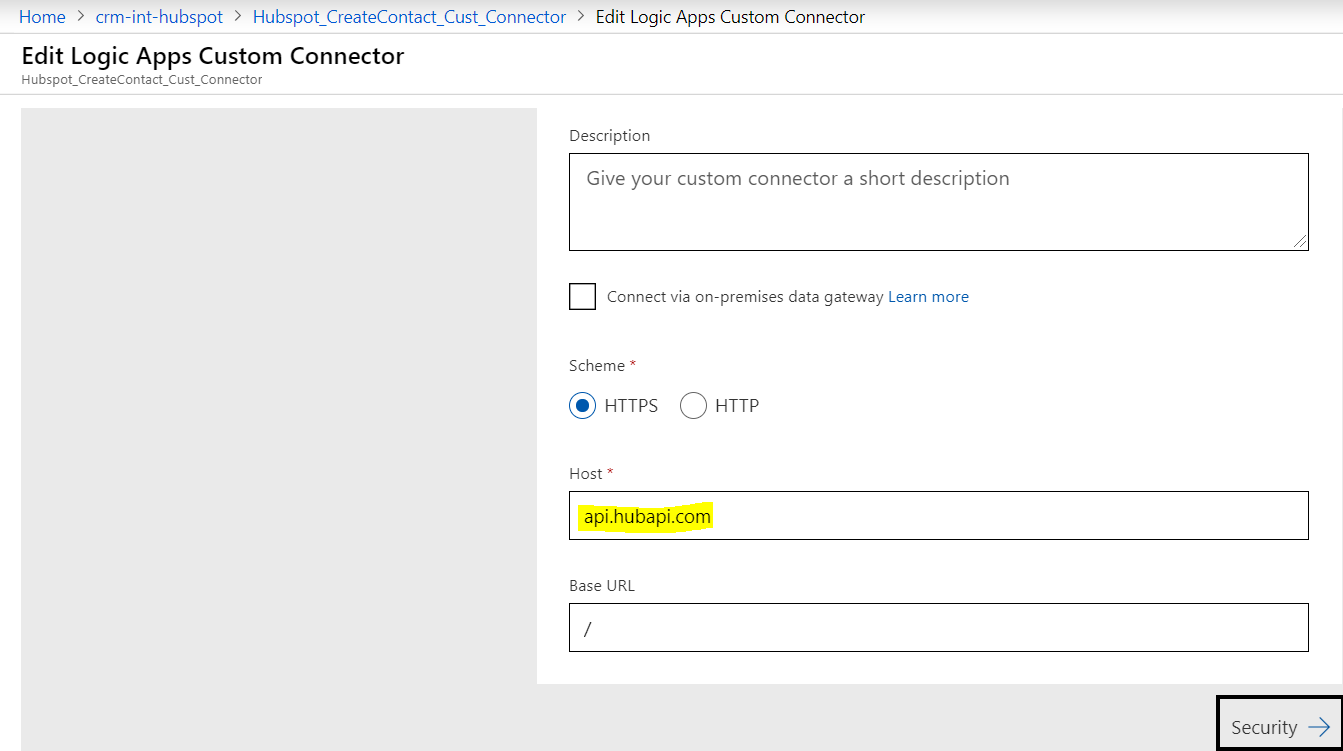Select the Host input containing api.hubapi.com
1343x751 pixels.
938,515
